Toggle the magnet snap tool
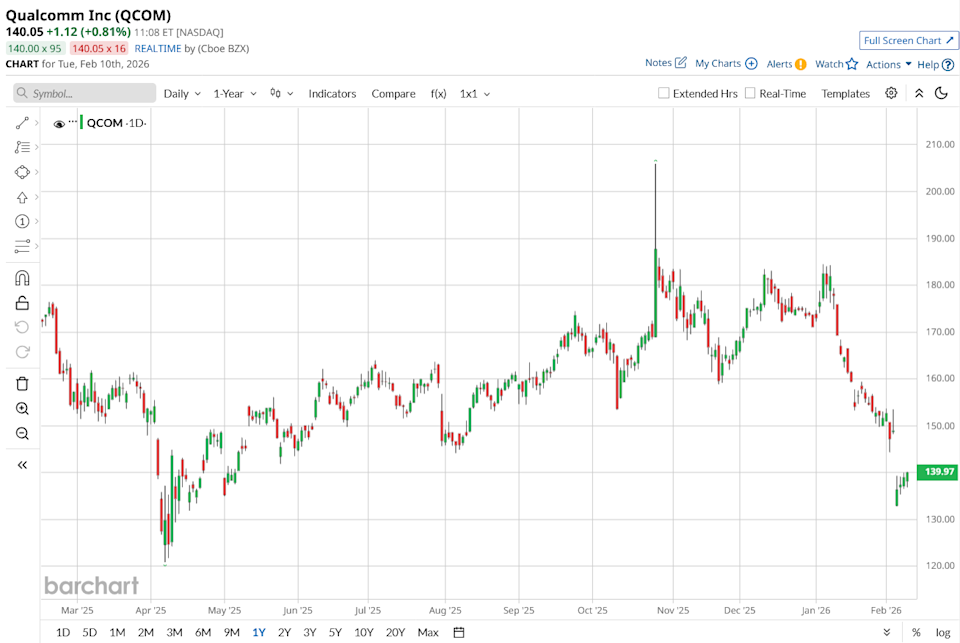Image resolution: width=960 pixels, height=643 pixels. pos(22,278)
